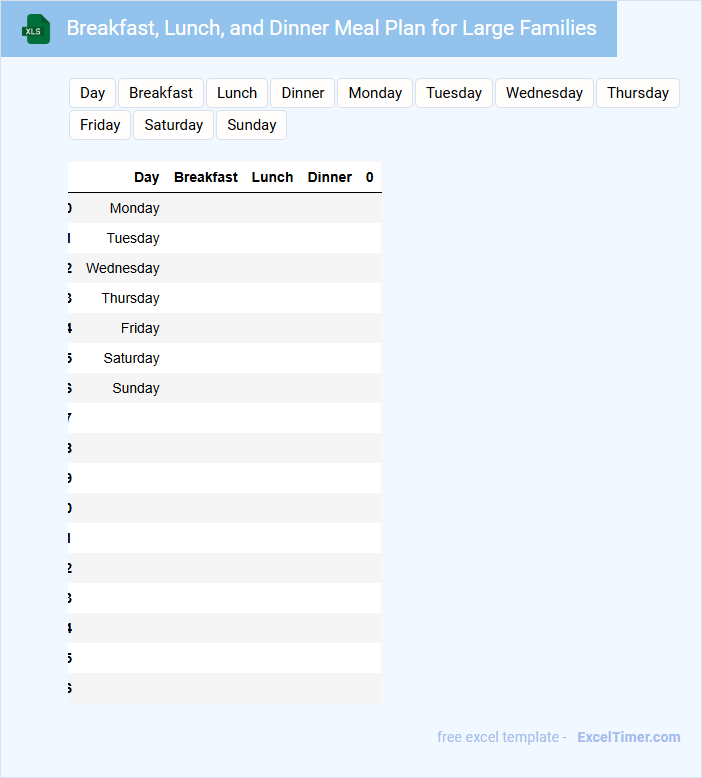
Task: Click the 0 column header in table
Action: tap(370, 177)
